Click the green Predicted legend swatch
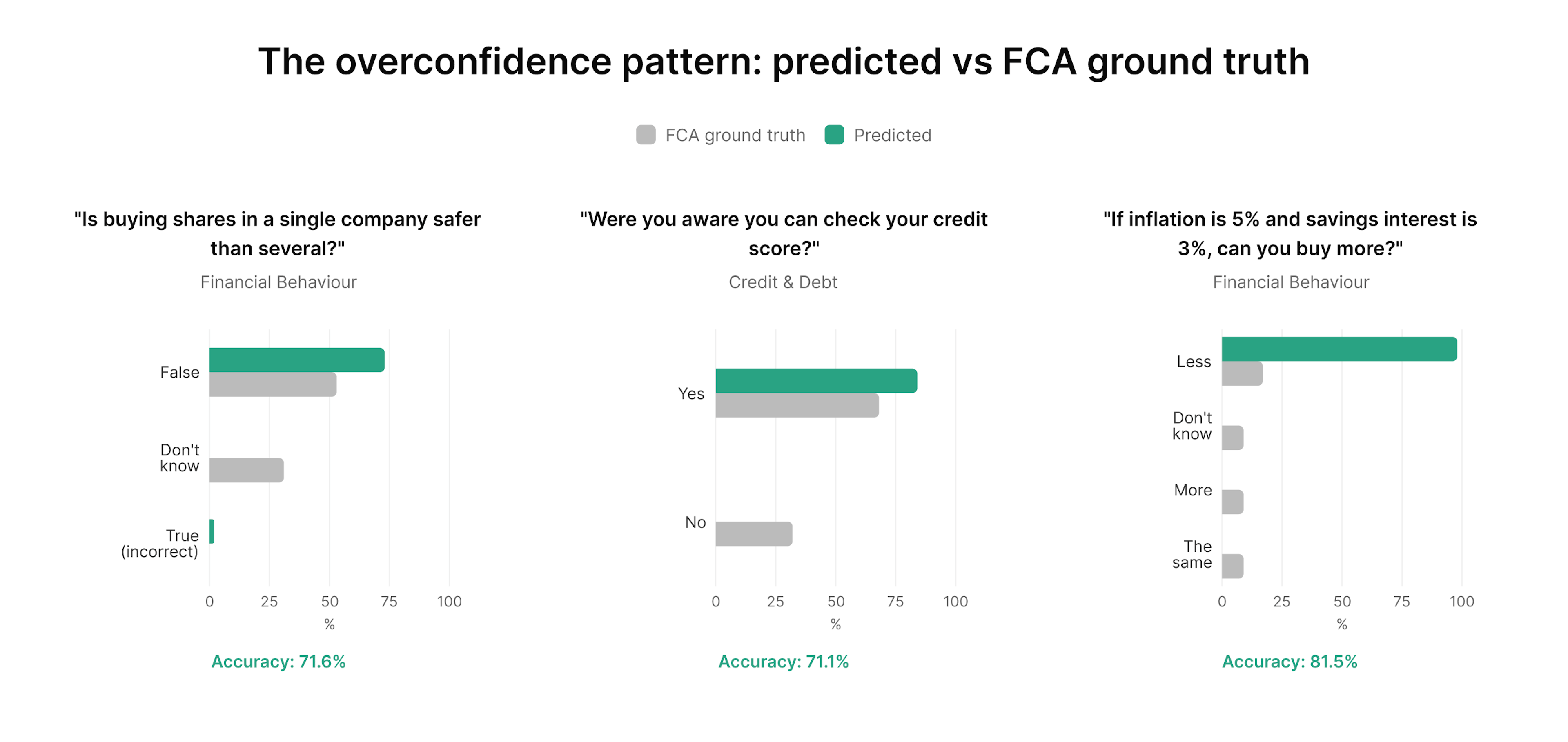This screenshot has width=1568, height=742. pyautogui.click(x=834, y=135)
